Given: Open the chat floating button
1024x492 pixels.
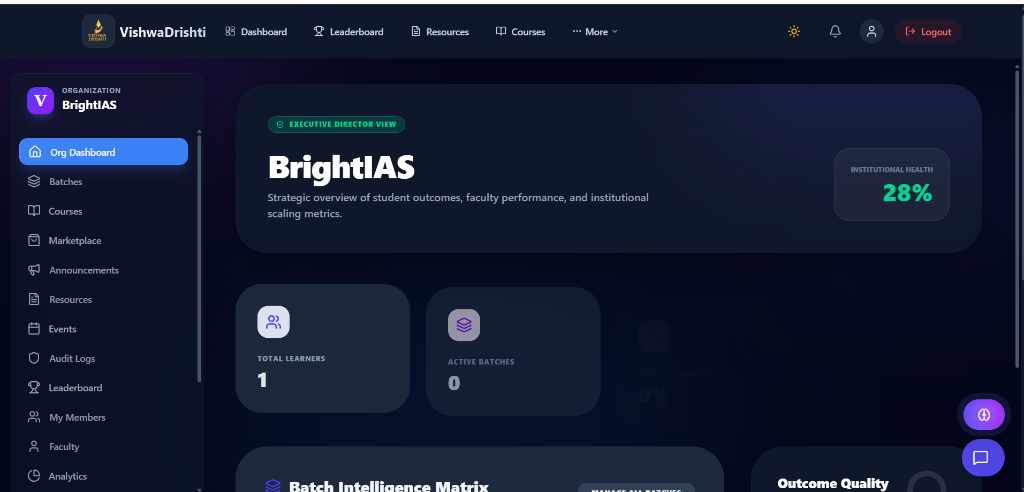Looking at the screenshot, I should [x=983, y=457].
